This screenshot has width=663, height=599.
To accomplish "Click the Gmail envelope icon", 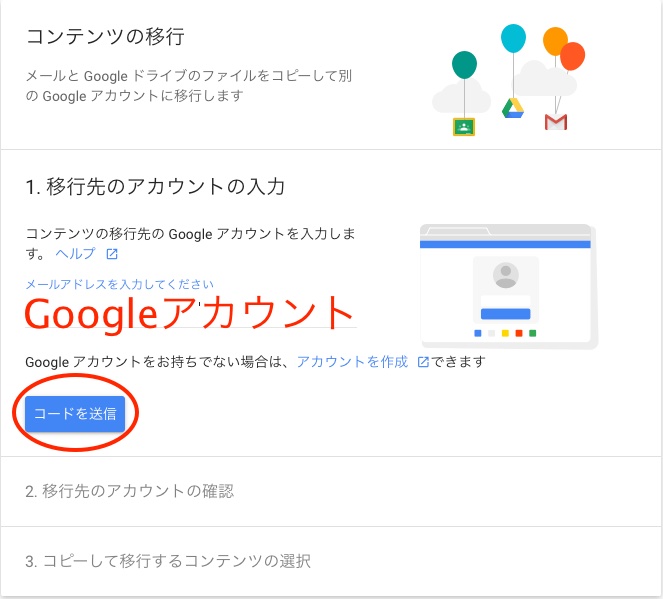I will 556,122.
